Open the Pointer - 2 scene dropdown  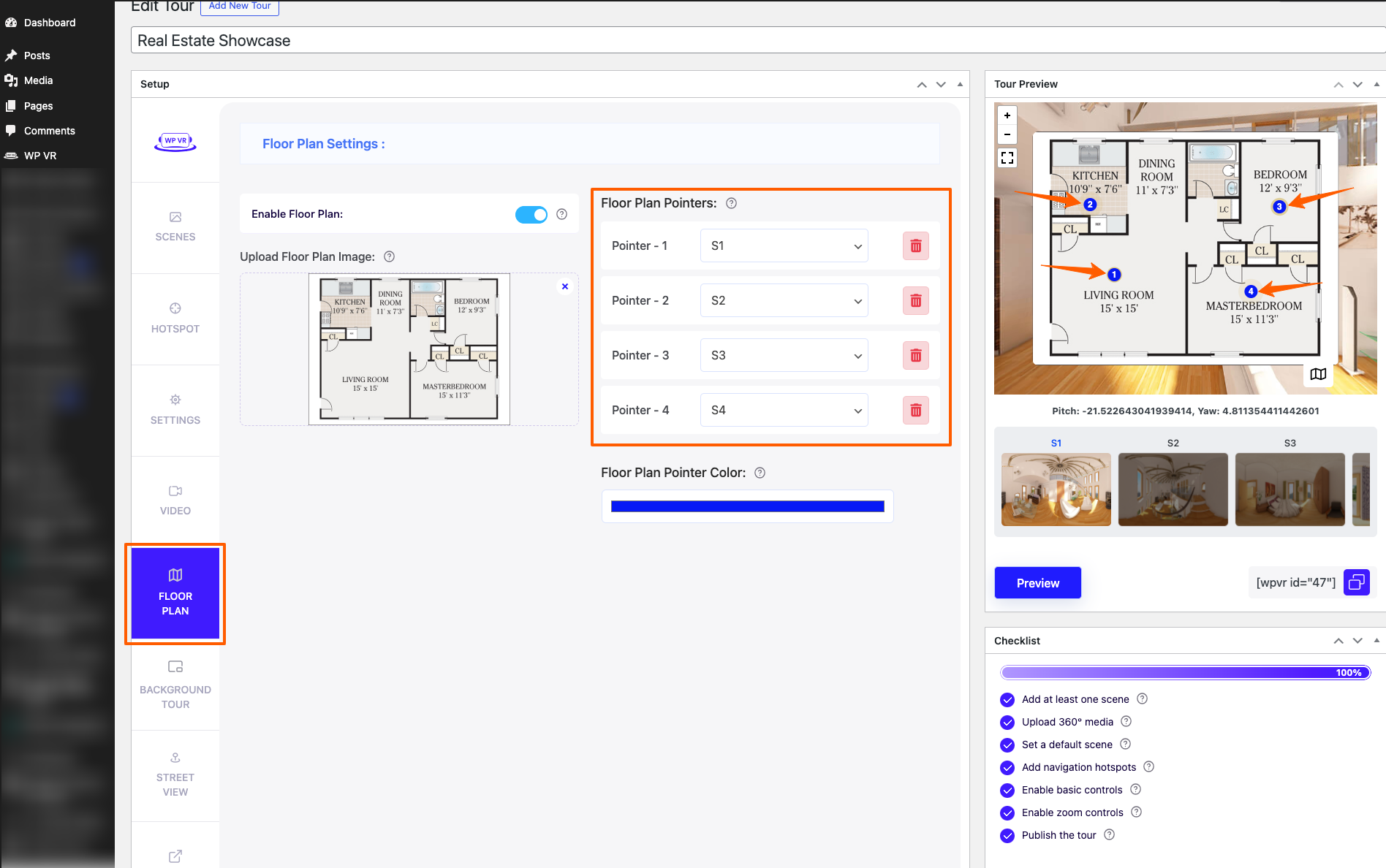tap(784, 301)
